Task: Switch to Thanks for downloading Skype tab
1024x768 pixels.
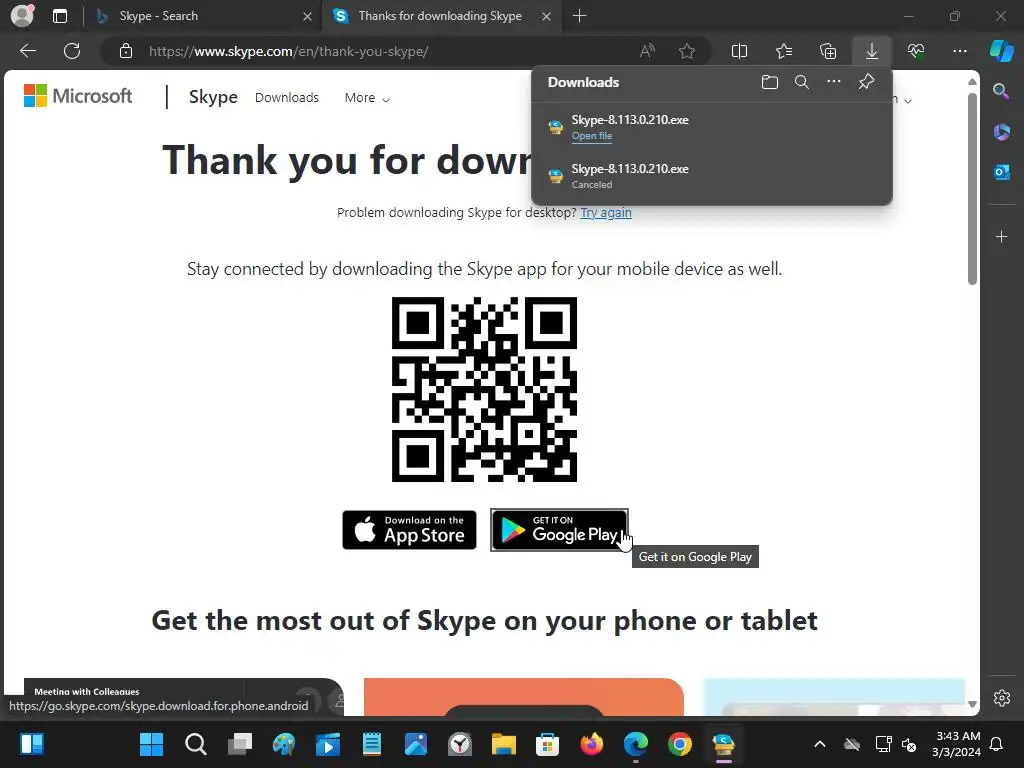Action: 440,16
